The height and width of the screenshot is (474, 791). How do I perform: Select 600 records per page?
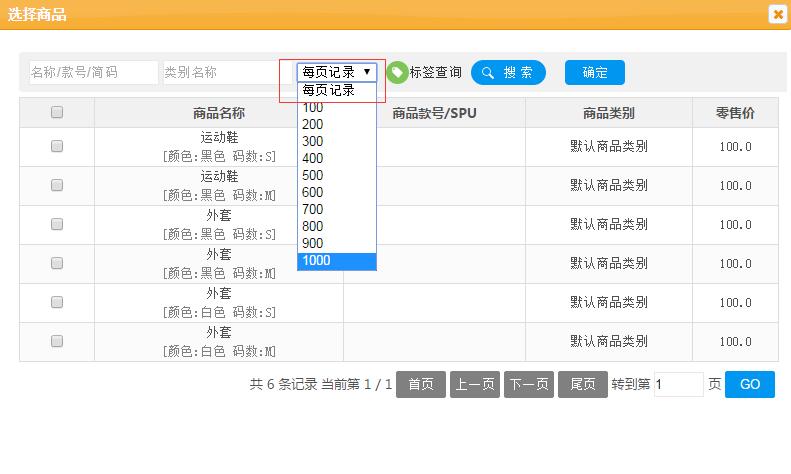(337, 193)
